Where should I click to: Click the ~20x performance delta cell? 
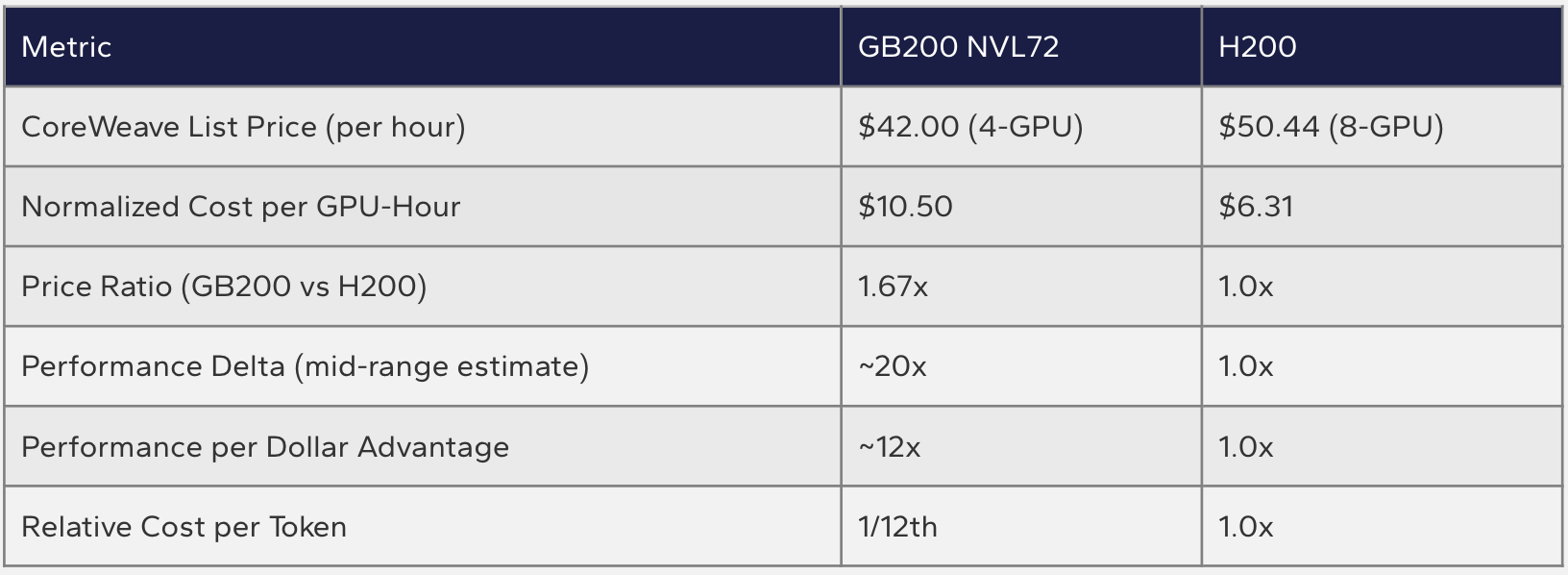click(x=893, y=366)
